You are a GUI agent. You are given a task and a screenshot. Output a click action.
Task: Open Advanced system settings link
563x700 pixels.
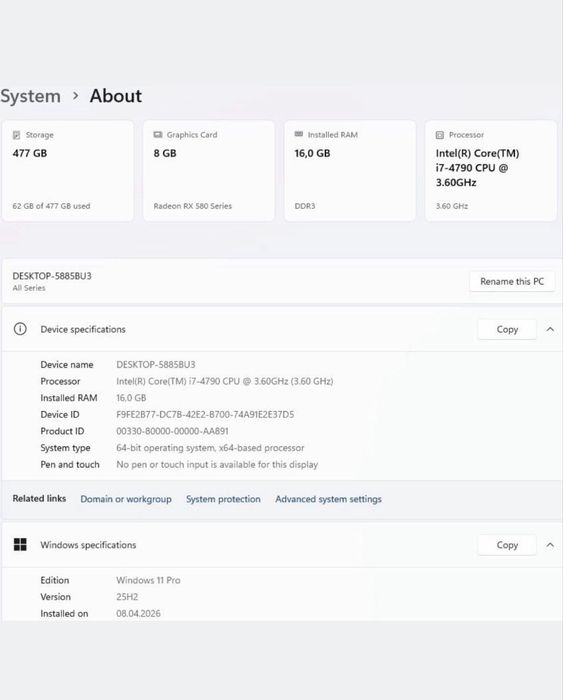point(329,499)
